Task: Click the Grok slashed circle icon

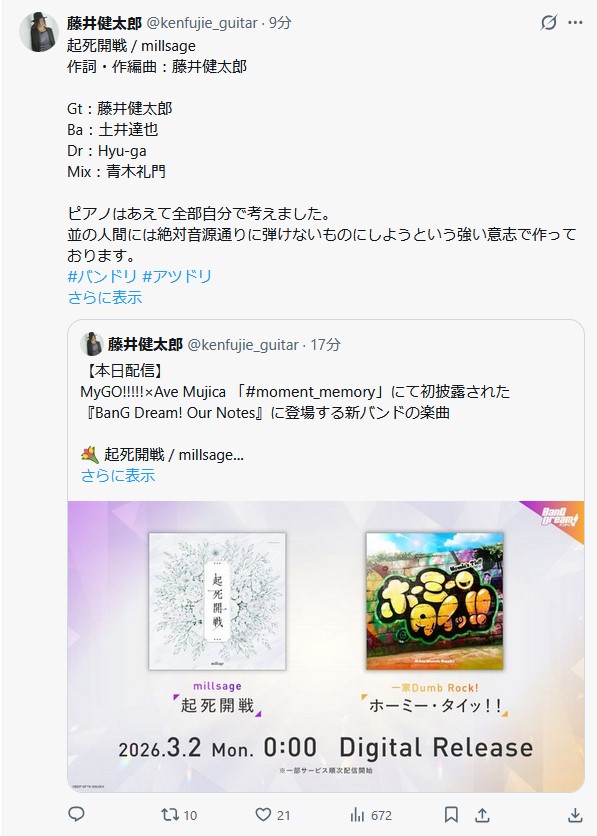Action: click(x=548, y=23)
